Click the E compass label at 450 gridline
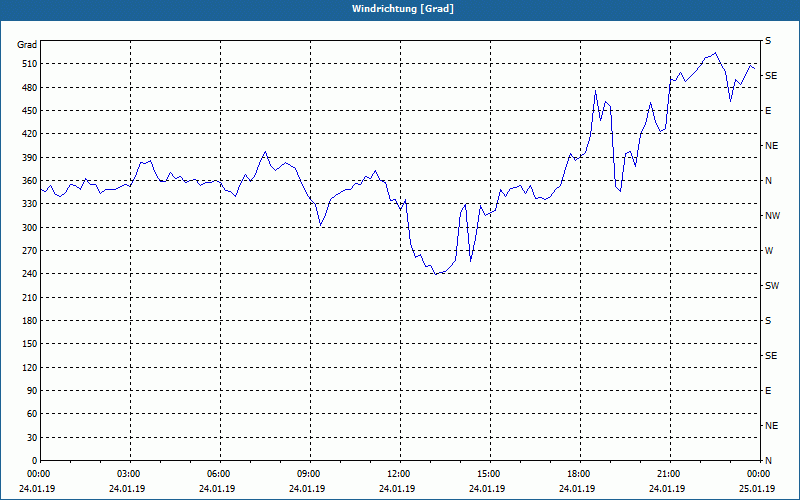Viewport: 800px width, 500px height. [x=768, y=111]
